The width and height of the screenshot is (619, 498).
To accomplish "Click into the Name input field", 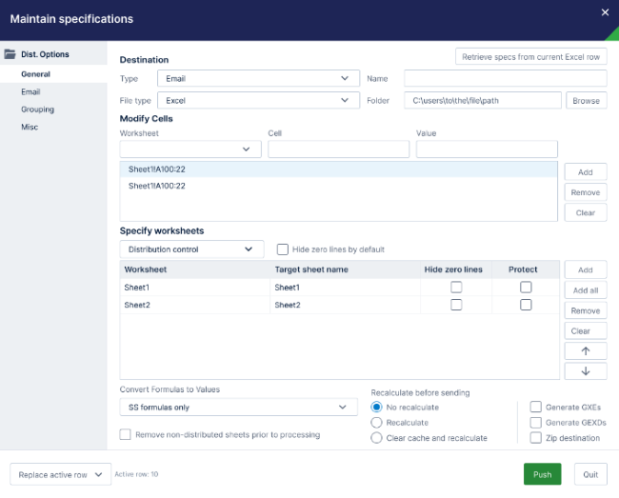I will coord(505,78).
